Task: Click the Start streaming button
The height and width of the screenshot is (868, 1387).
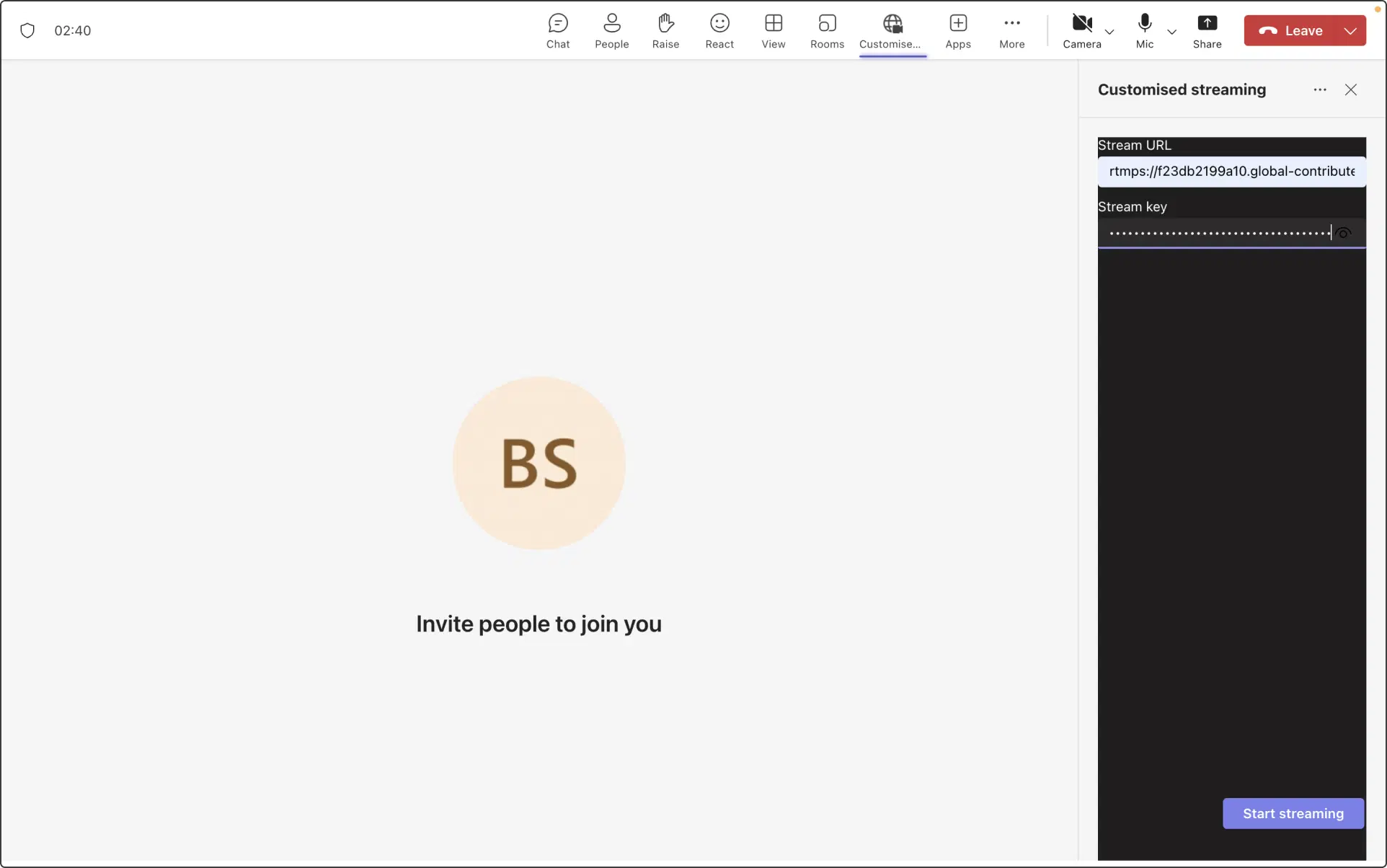Action: (1293, 813)
